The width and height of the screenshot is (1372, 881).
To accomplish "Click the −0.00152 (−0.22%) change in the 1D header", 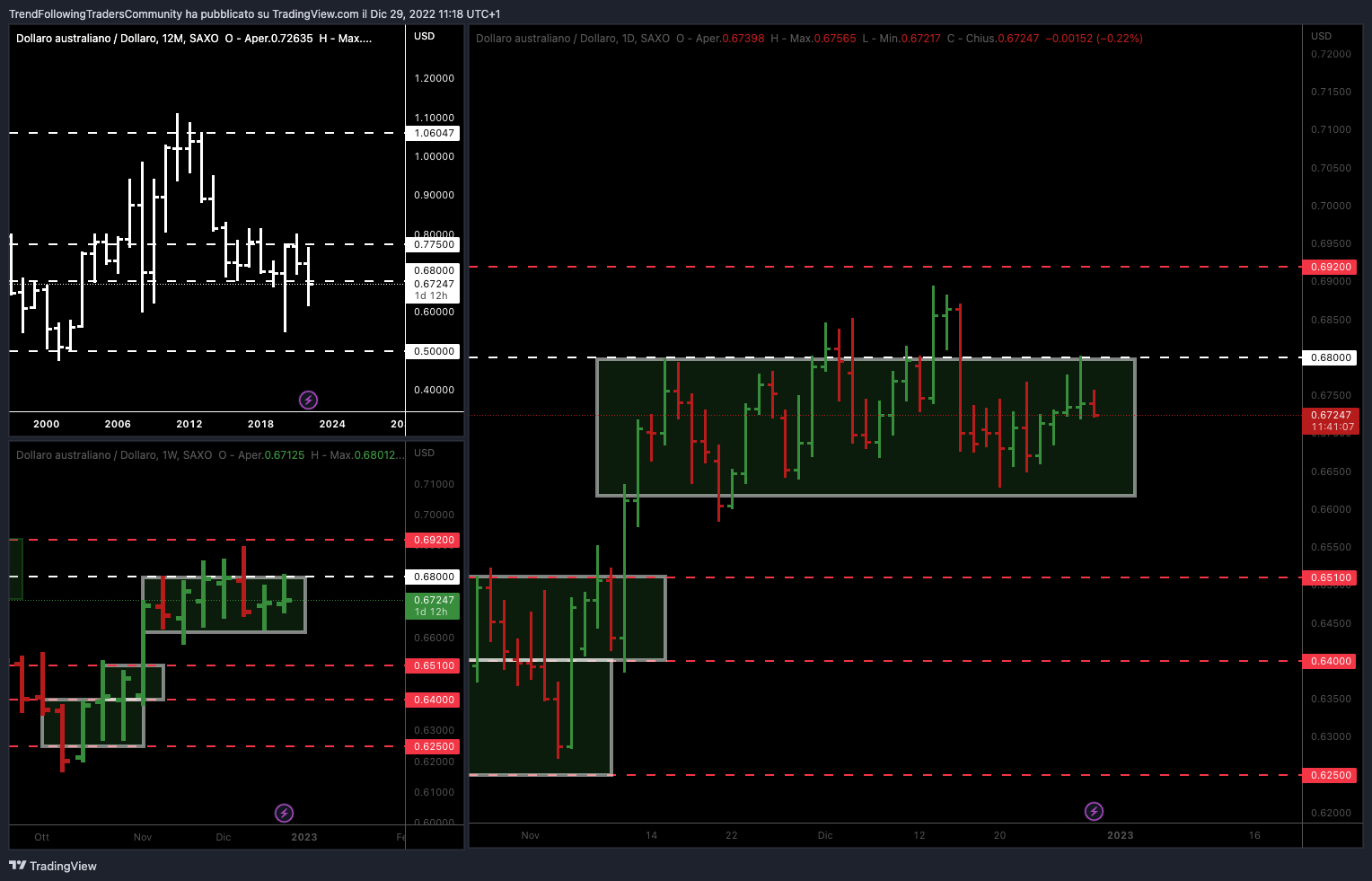I will click(1094, 39).
